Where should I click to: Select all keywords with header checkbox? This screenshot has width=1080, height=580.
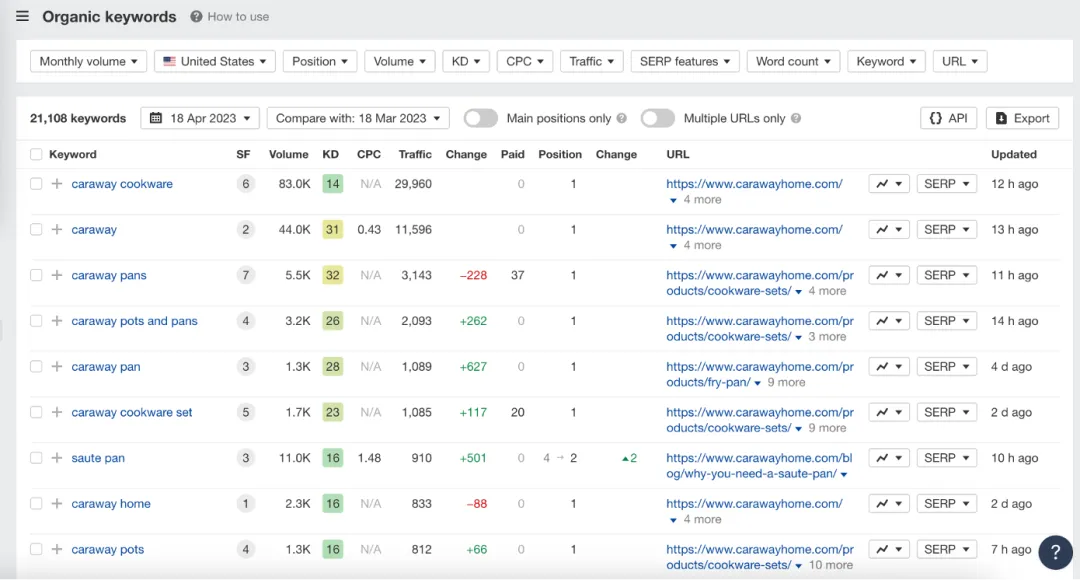pos(36,154)
